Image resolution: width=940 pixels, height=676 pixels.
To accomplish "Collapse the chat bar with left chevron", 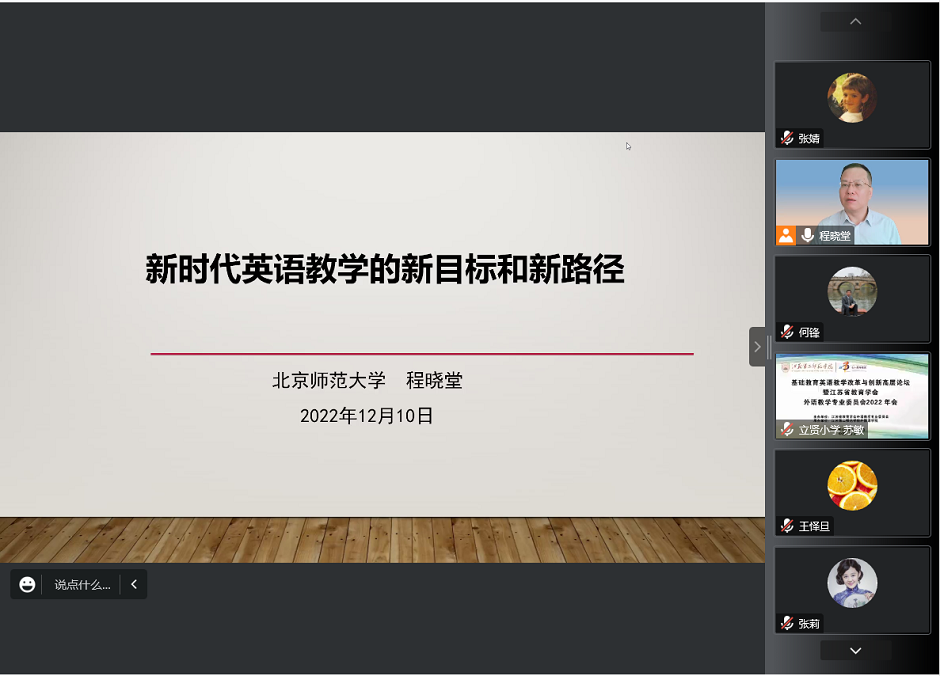I will tap(133, 585).
